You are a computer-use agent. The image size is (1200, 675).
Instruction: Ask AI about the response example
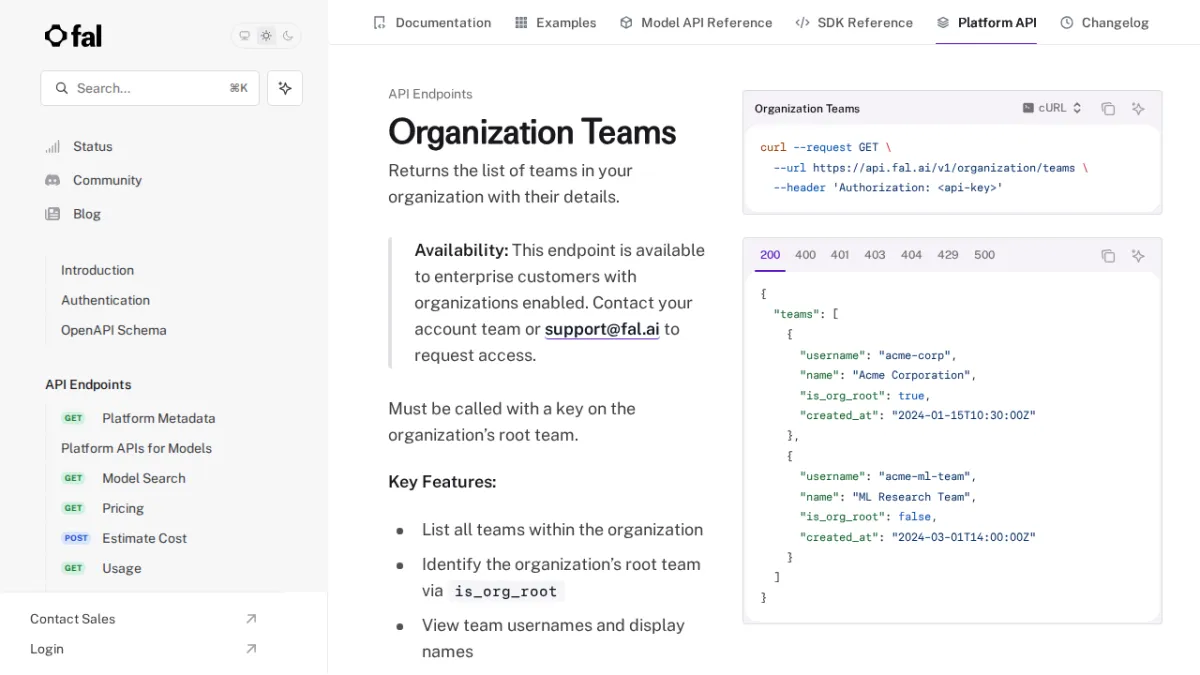[1138, 256]
